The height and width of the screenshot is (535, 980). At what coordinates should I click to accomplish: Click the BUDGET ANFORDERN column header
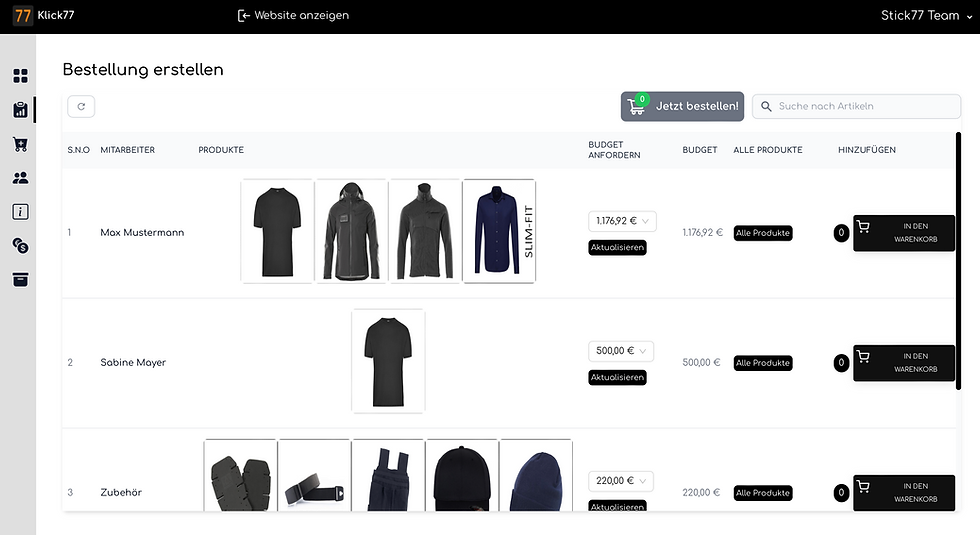[614, 150]
